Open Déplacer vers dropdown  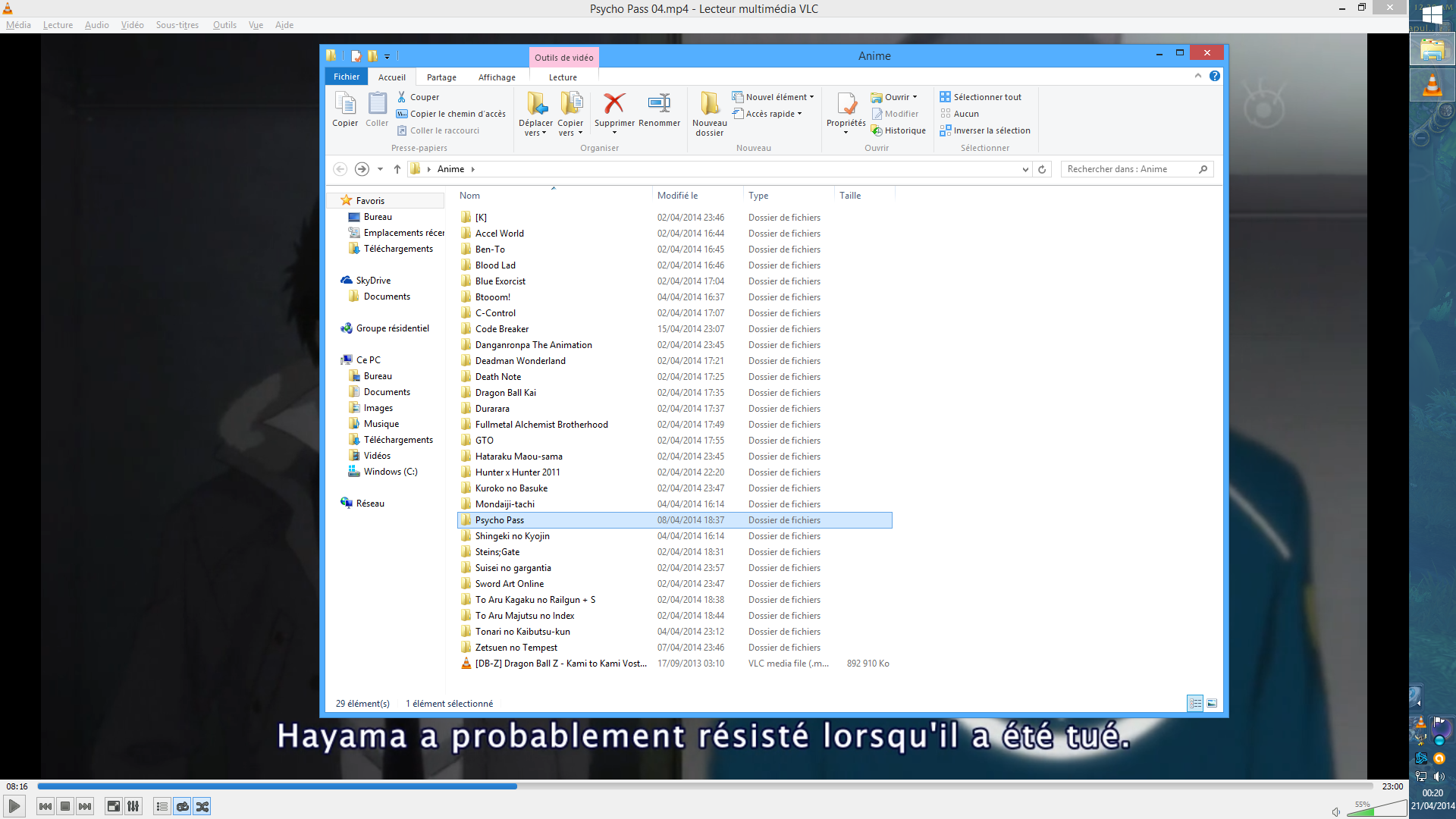[535, 114]
